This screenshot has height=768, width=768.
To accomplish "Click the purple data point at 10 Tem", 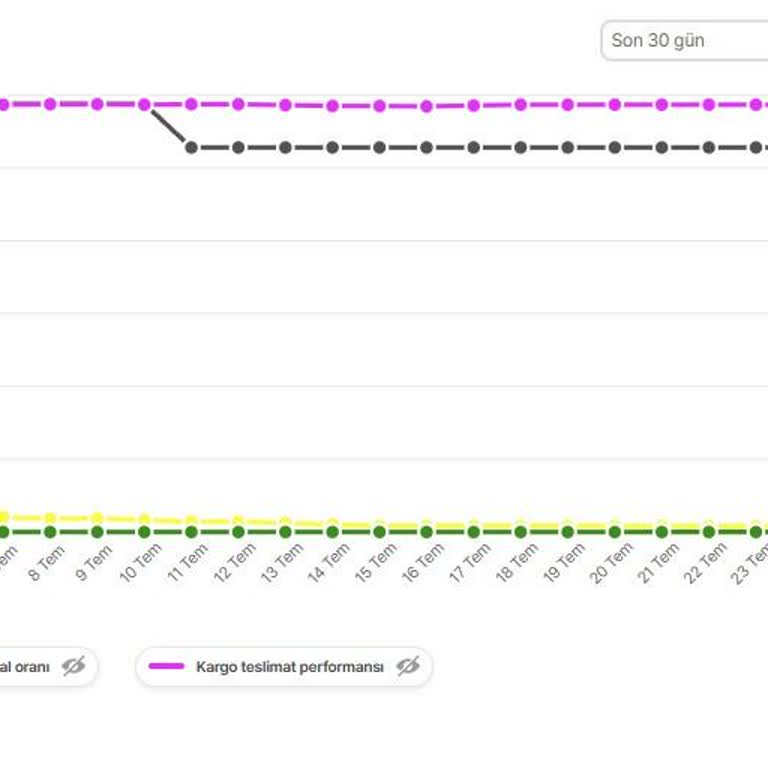I will (144, 104).
